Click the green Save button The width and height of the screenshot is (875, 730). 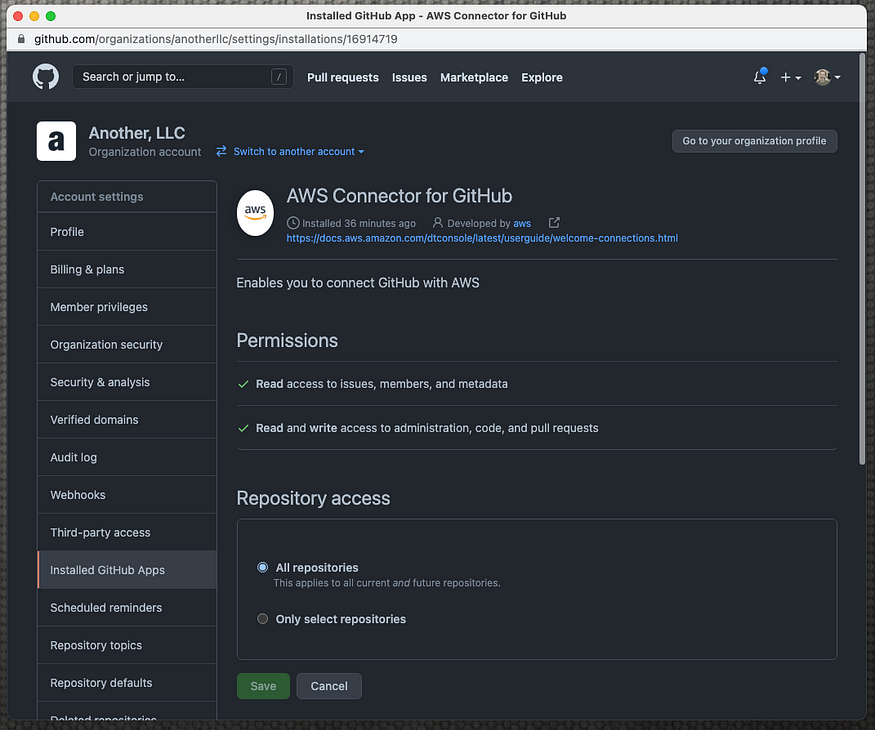click(x=263, y=686)
